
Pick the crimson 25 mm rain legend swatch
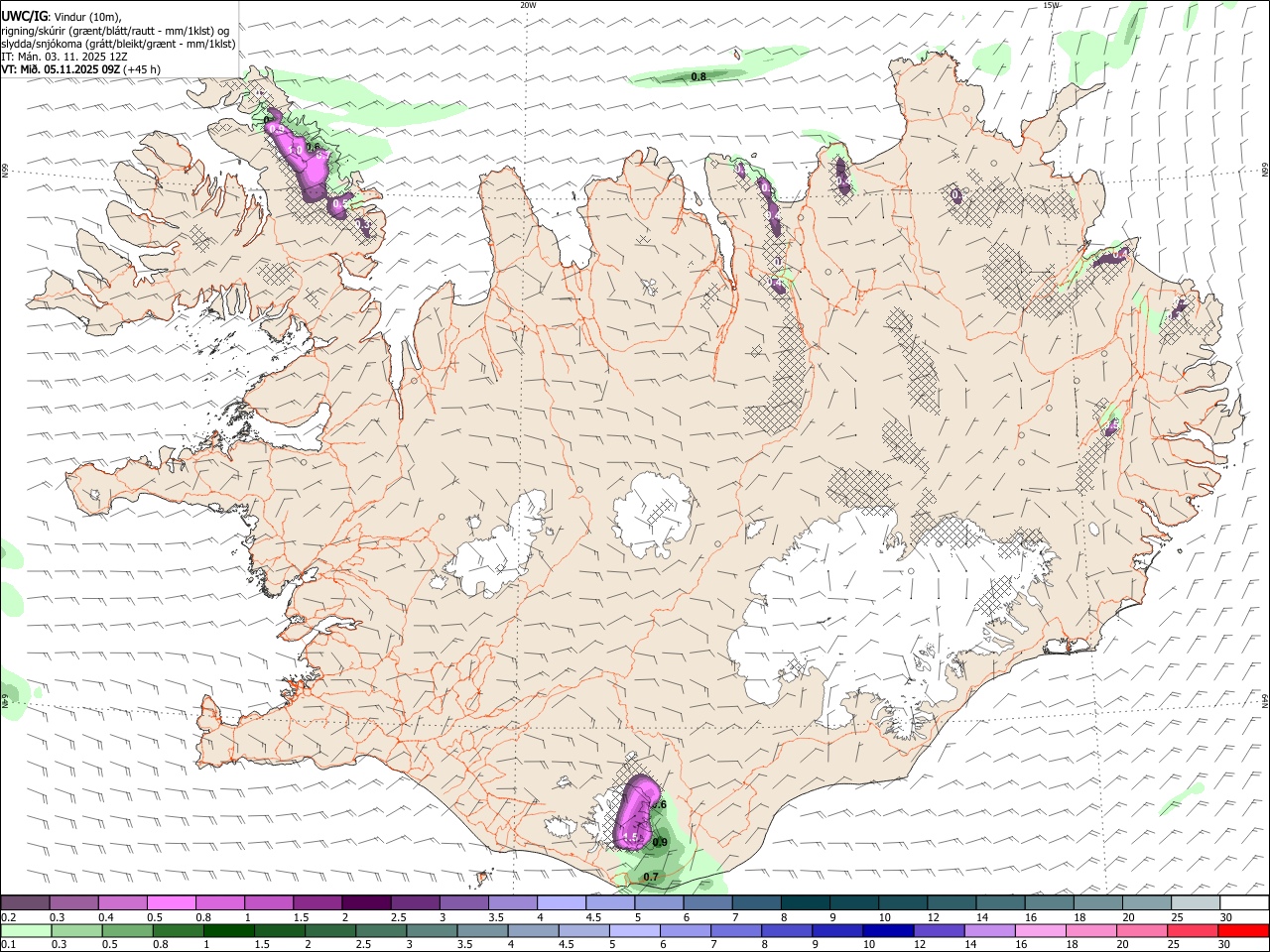click(x=1192, y=931)
